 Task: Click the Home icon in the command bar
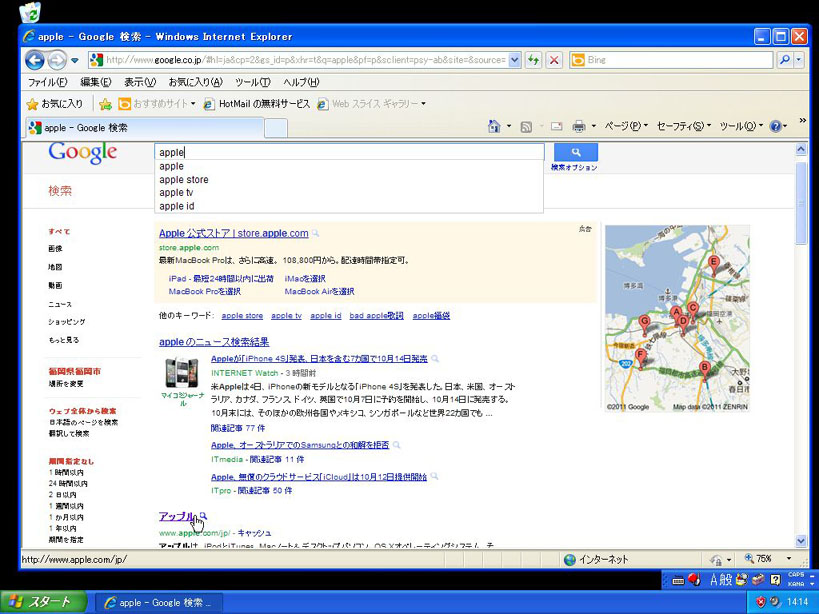494,126
